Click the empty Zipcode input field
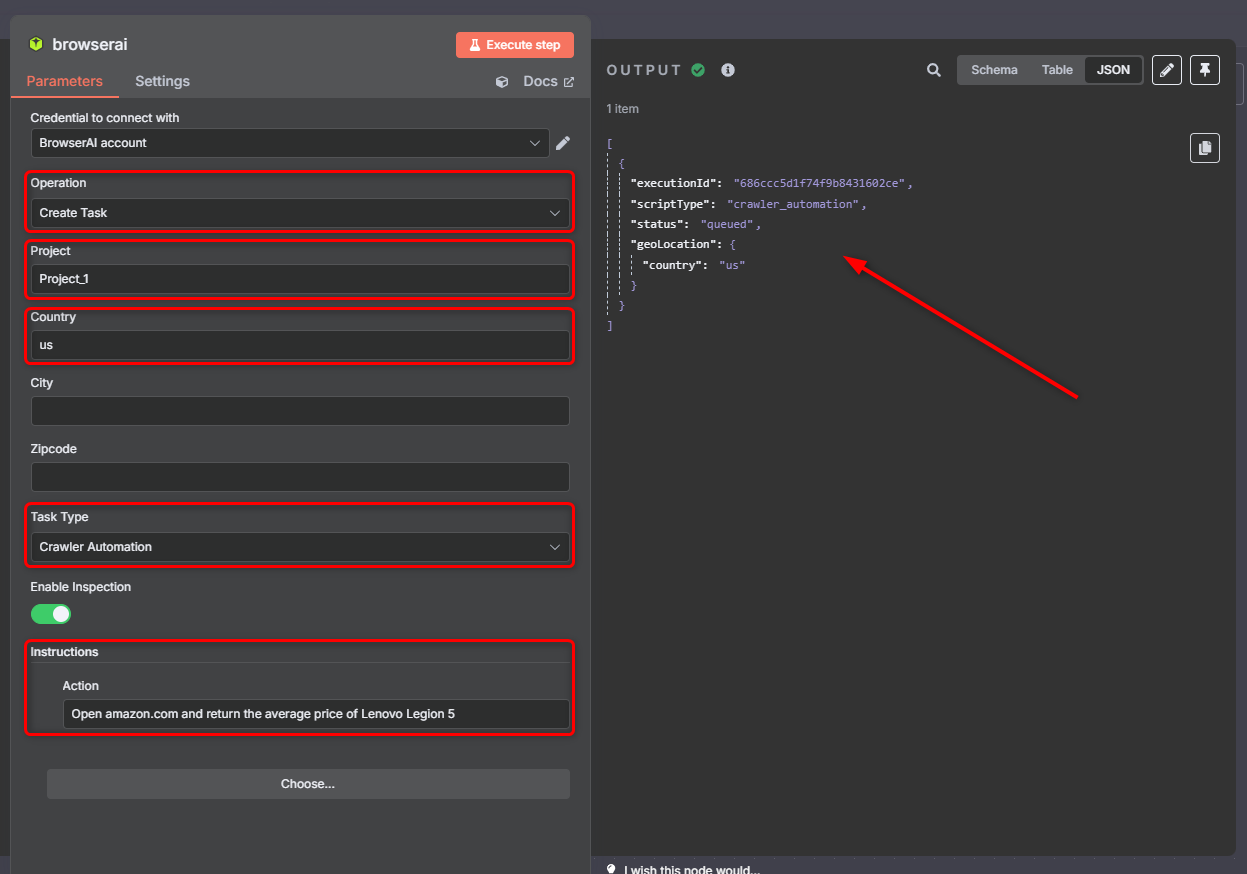Viewport: 1247px width, 874px height. (x=300, y=477)
